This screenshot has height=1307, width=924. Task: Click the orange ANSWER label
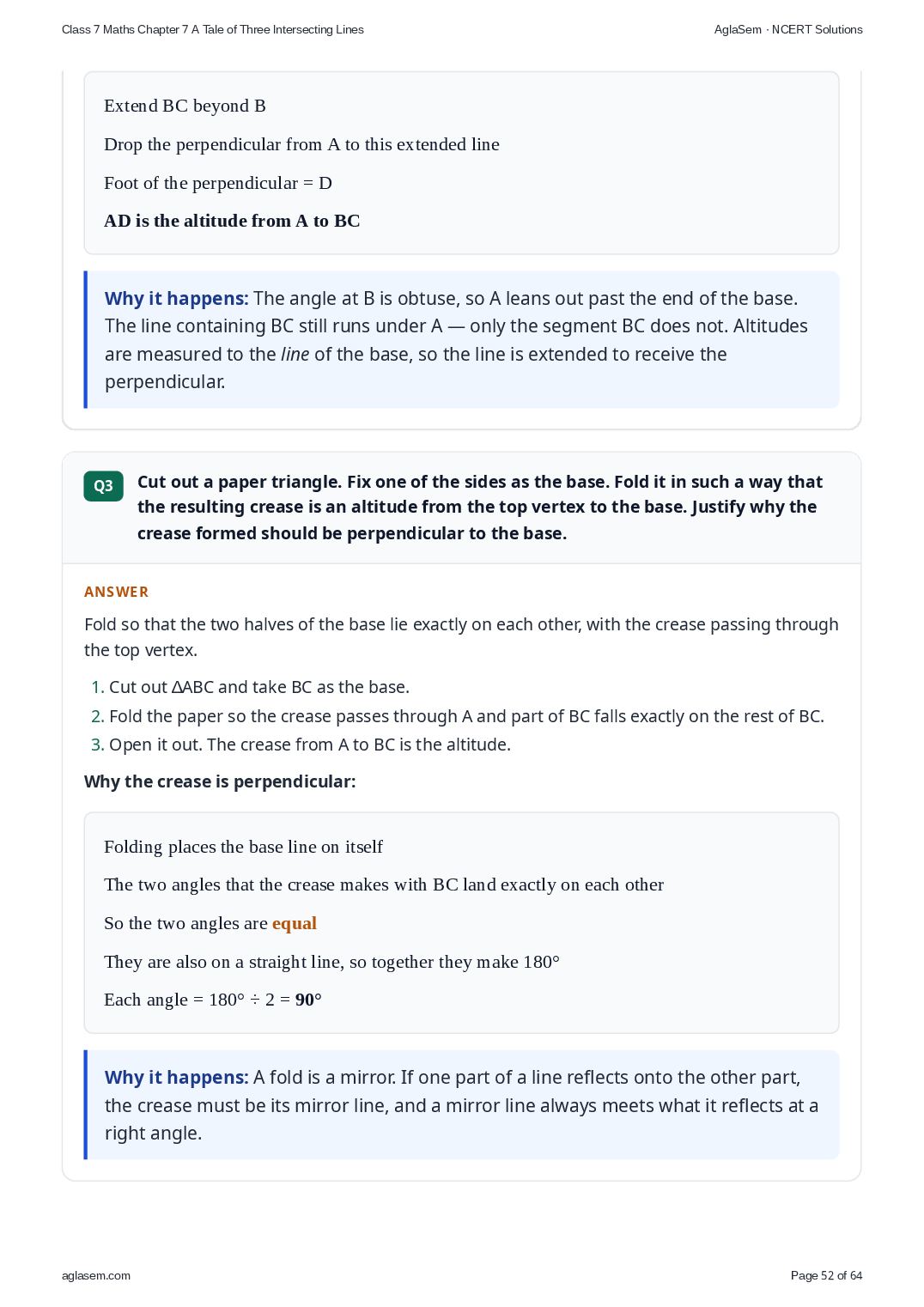[x=117, y=592]
